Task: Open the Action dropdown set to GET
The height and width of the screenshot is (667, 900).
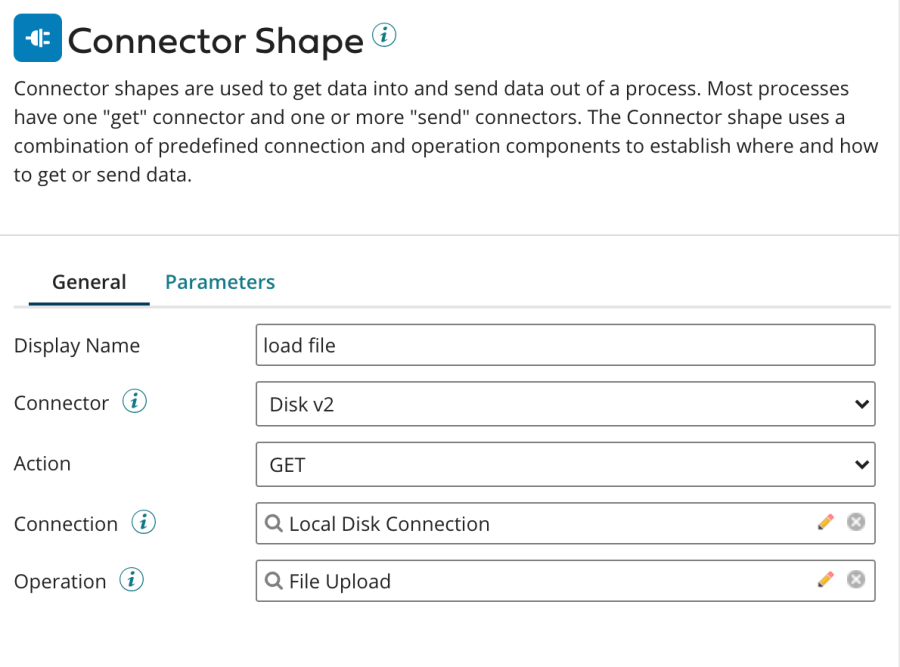Action: [565, 465]
